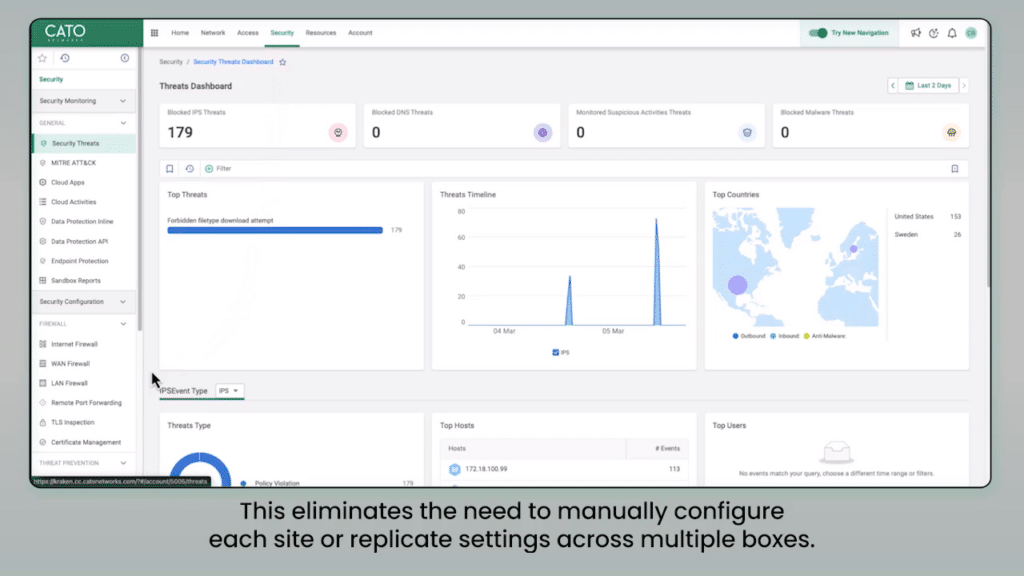This screenshot has width=1024, height=576.
Task: Open the Network menu tab
Action: point(213,33)
